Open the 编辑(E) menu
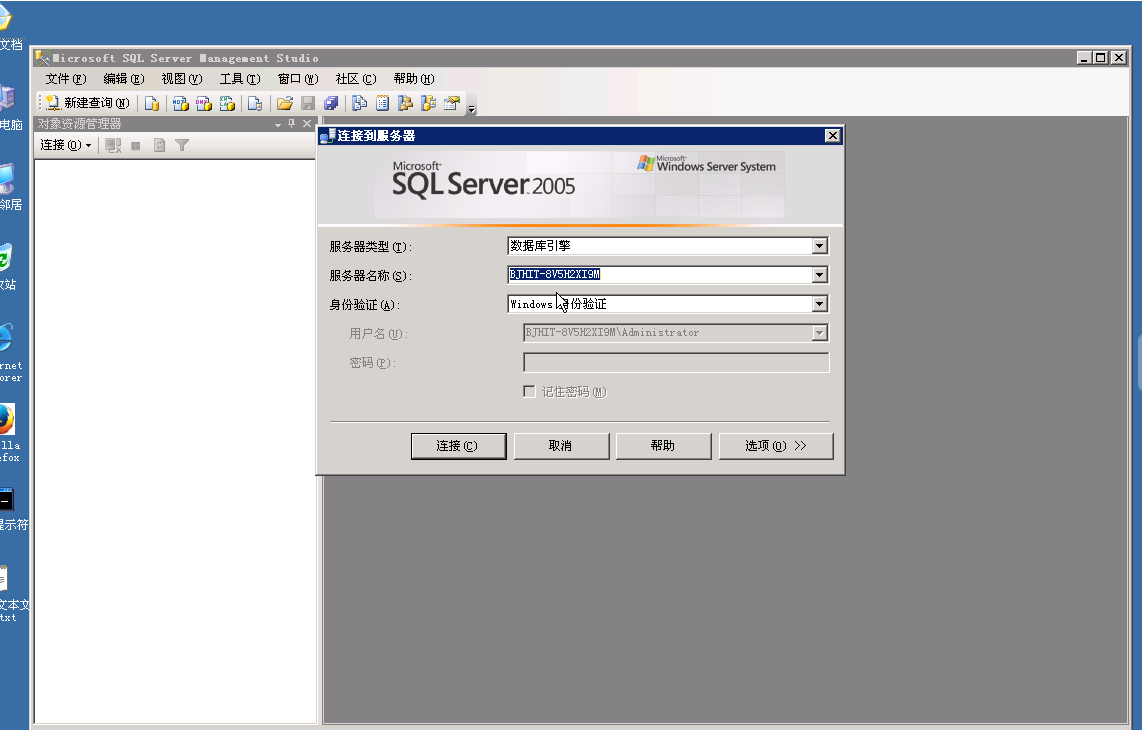 (x=124, y=79)
